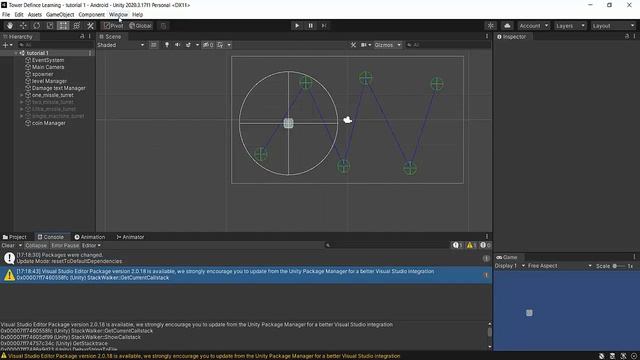Select the Rotate tool
The width and height of the screenshot is (640, 360).
(36, 26)
